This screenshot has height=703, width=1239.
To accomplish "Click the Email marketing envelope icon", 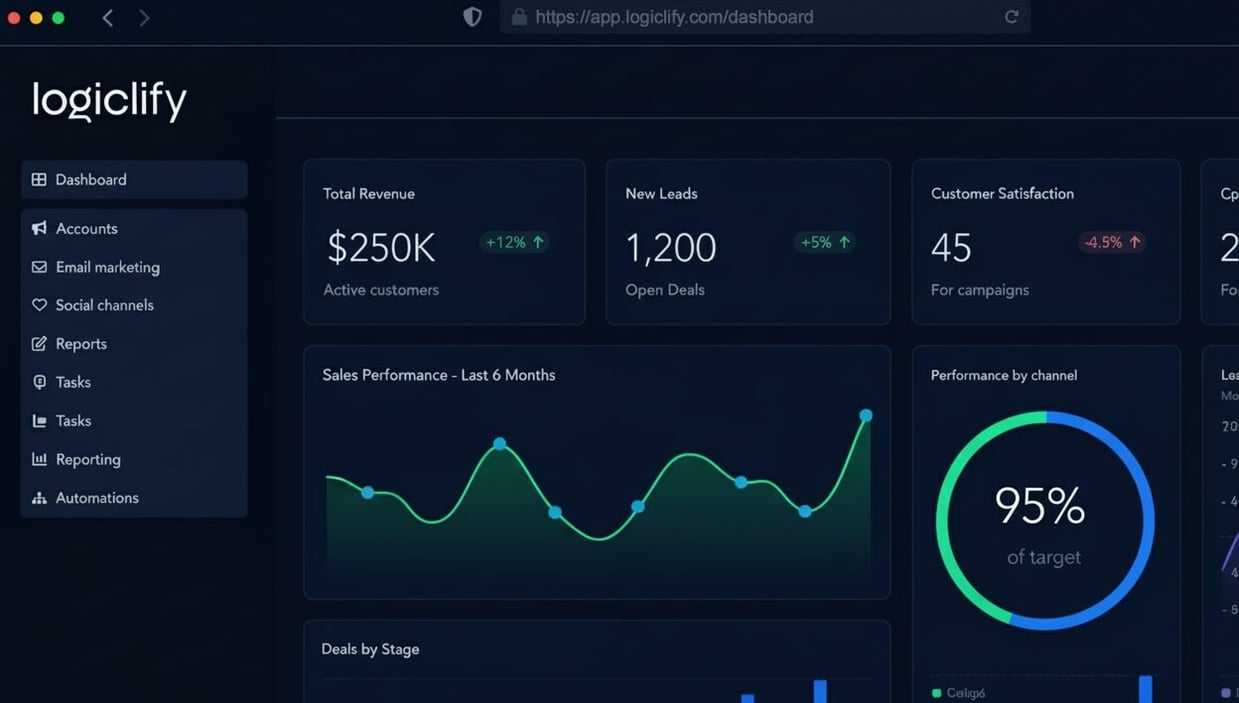I will tap(39, 267).
